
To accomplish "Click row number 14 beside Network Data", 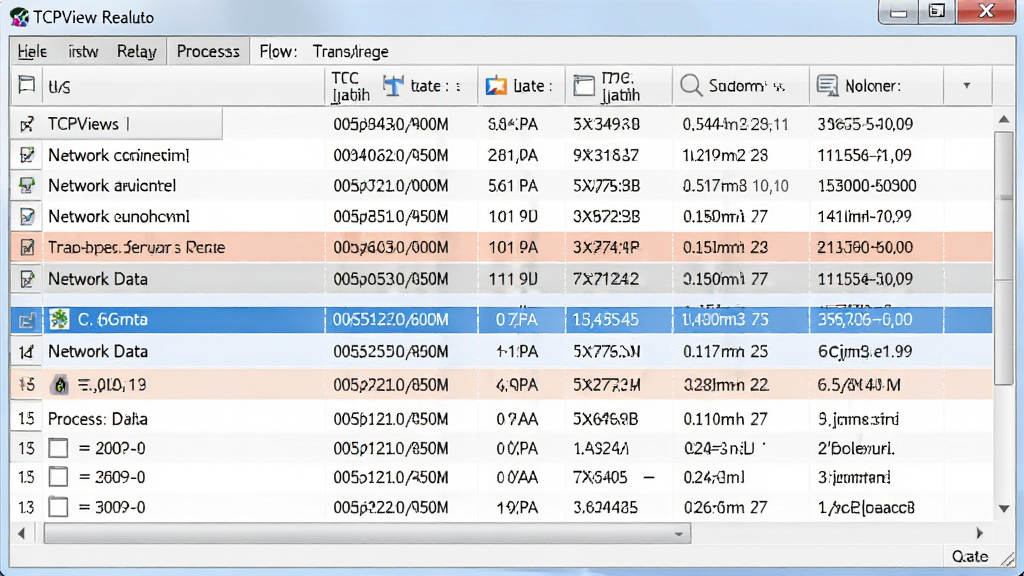I will coord(26,352).
